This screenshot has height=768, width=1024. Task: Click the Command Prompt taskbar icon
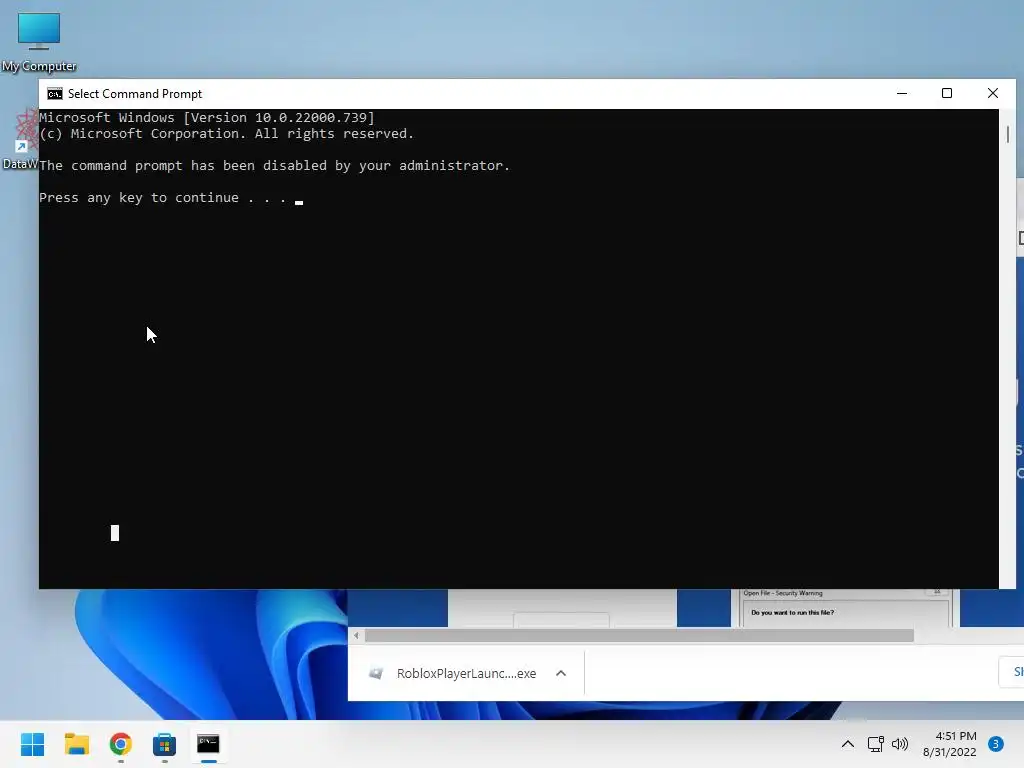pyautogui.click(x=208, y=744)
